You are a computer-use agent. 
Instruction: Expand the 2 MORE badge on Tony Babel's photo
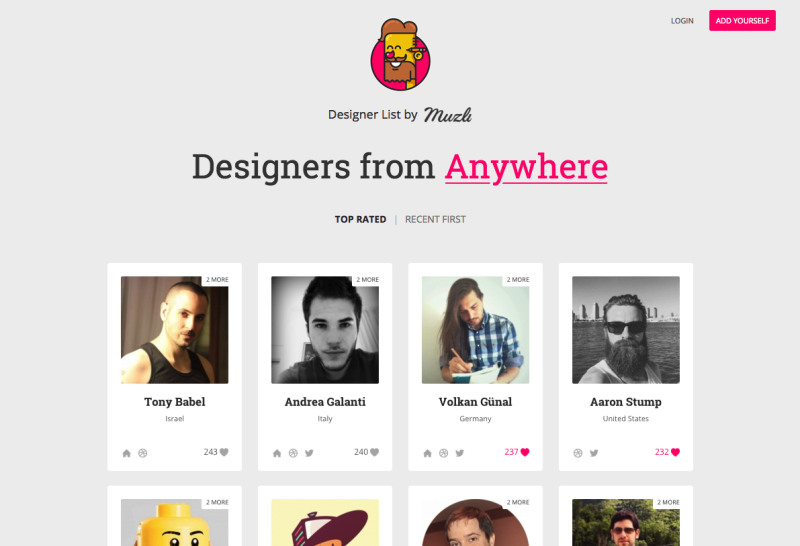coord(217,280)
